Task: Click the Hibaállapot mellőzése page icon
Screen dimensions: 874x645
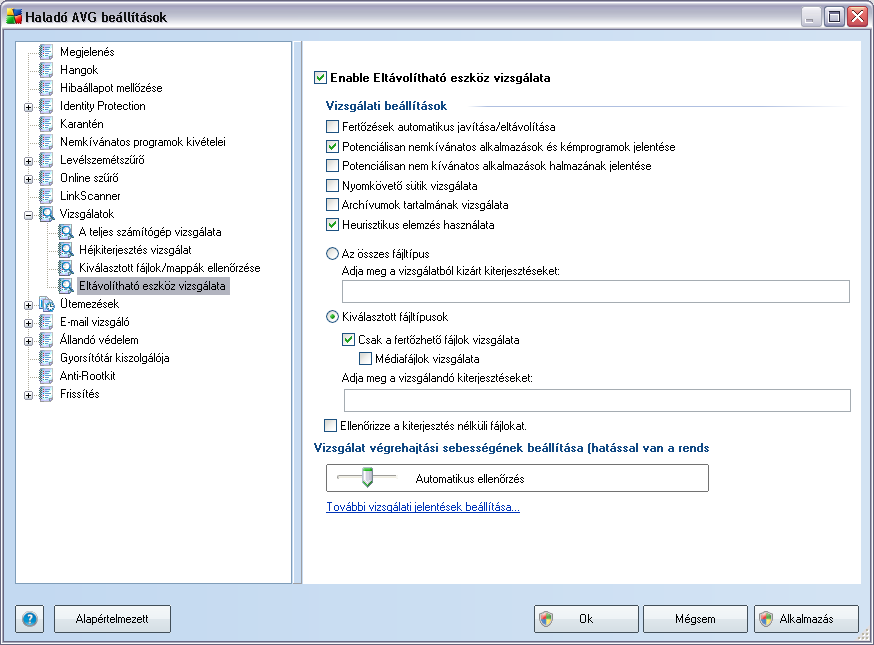Action: (46, 88)
